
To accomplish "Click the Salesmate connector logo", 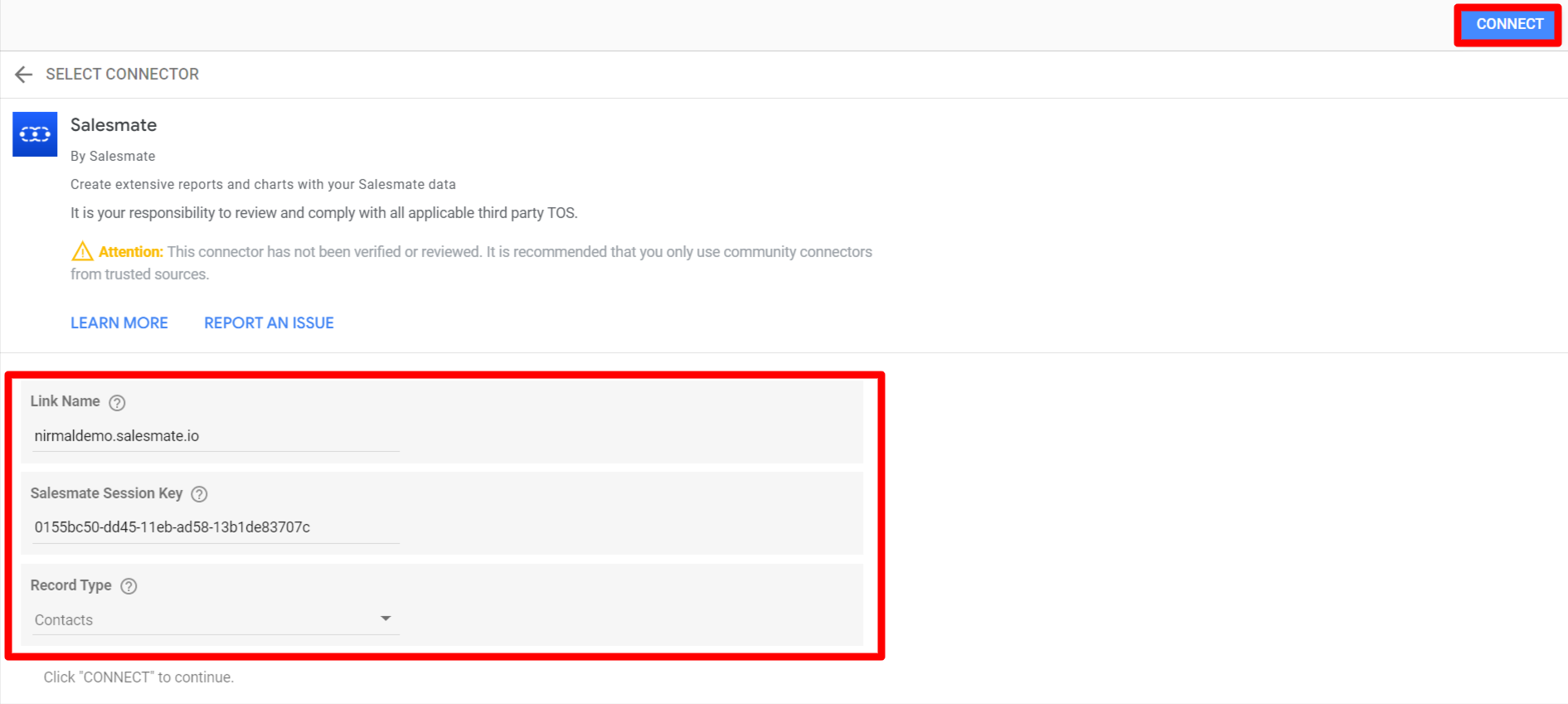I will pos(35,134).
